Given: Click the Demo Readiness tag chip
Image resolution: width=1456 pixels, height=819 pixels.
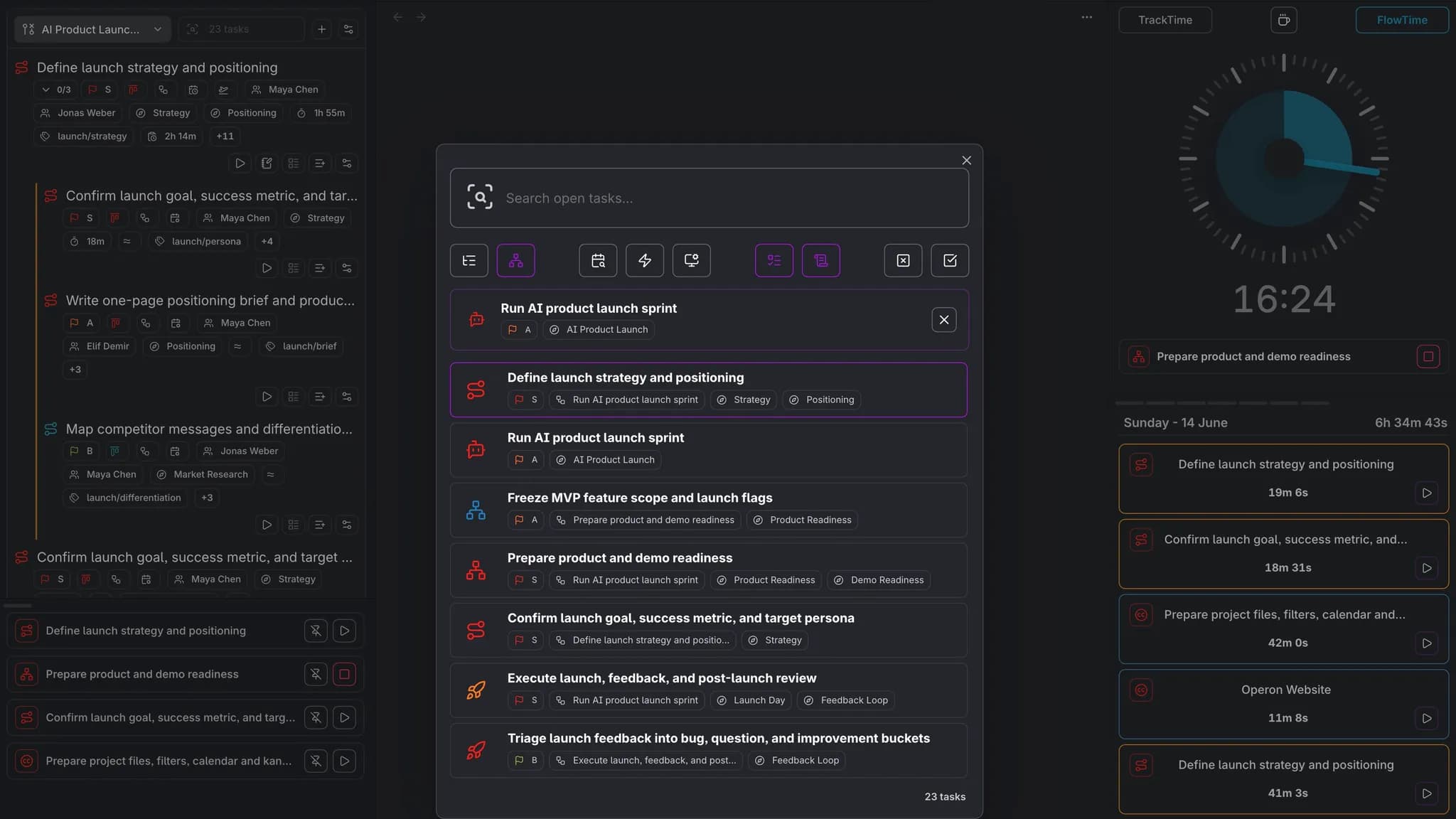Looking at the screenshot, I should [879, 580].
